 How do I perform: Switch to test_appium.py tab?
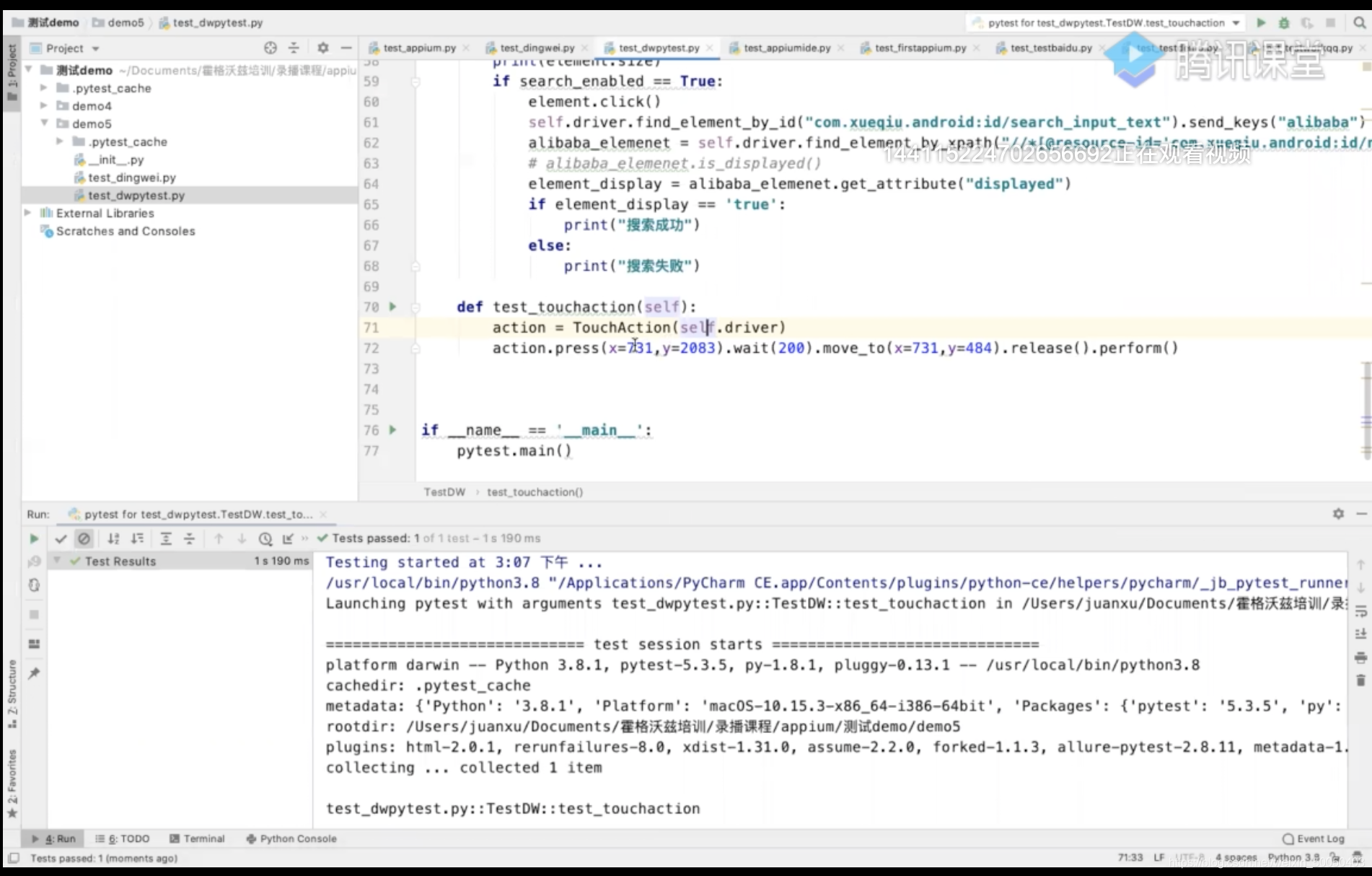pyautogui.click(x=419, y=48)
